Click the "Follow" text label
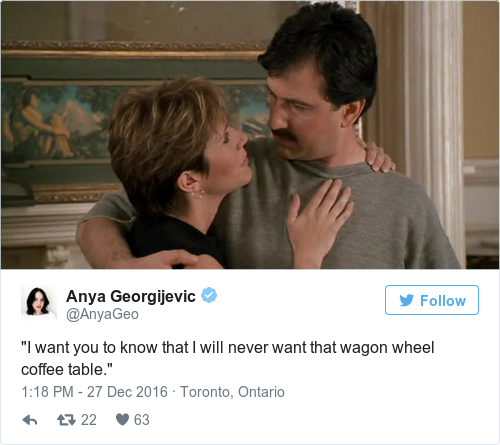This screenshot has width=500, height=445. [x=443, y=301]
